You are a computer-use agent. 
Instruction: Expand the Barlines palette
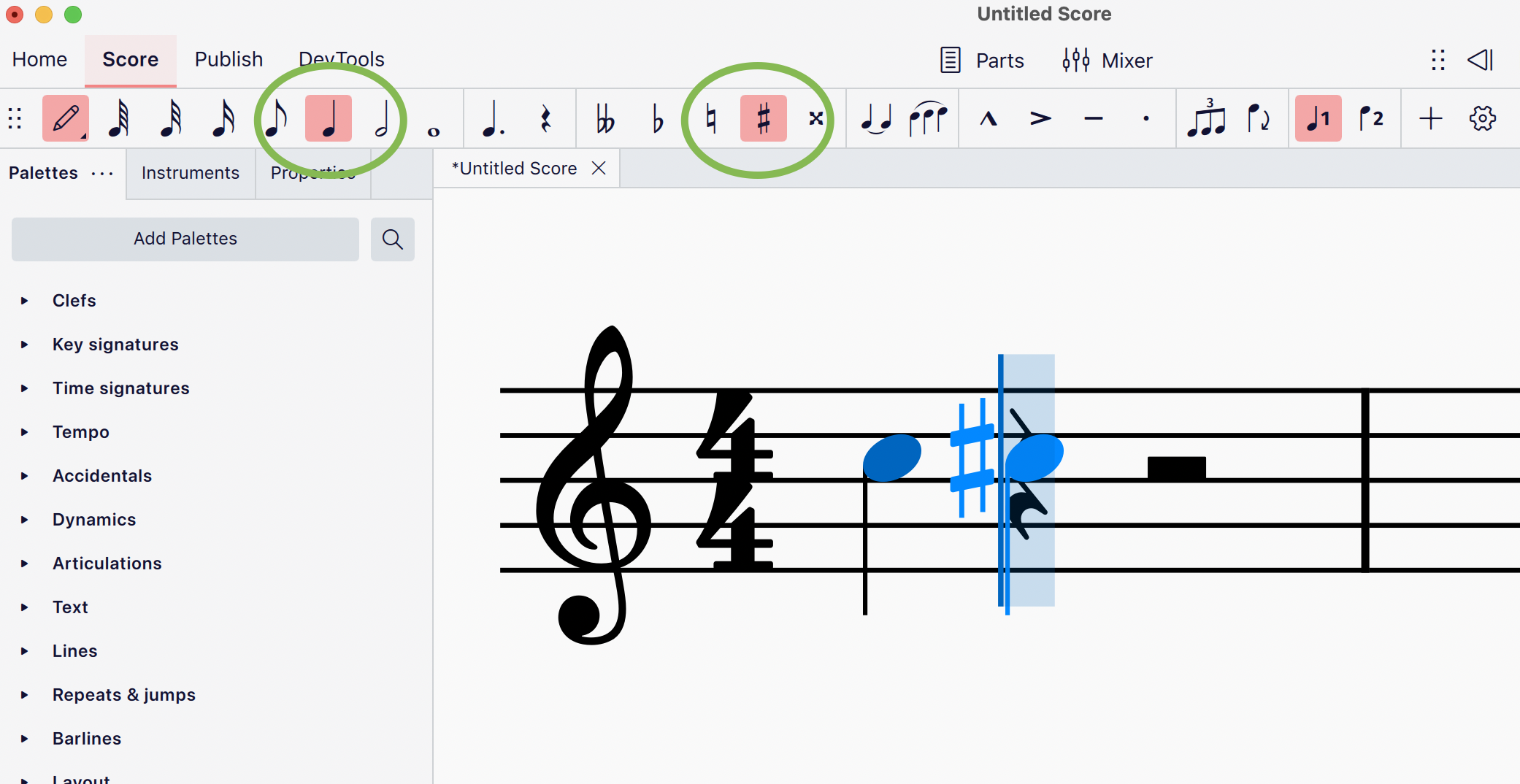[x=86, y=738]
